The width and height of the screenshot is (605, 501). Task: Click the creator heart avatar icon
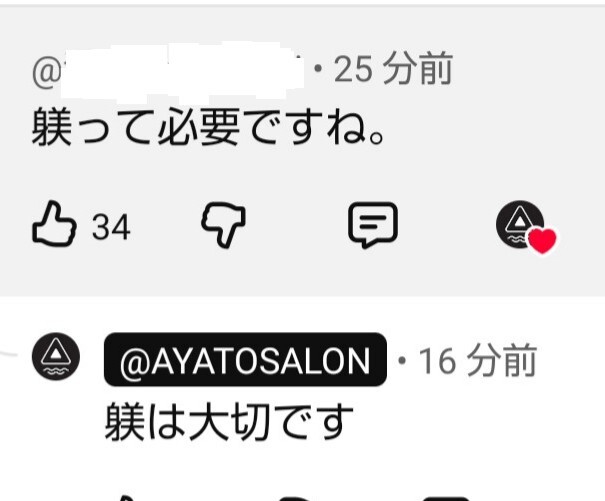520,224
